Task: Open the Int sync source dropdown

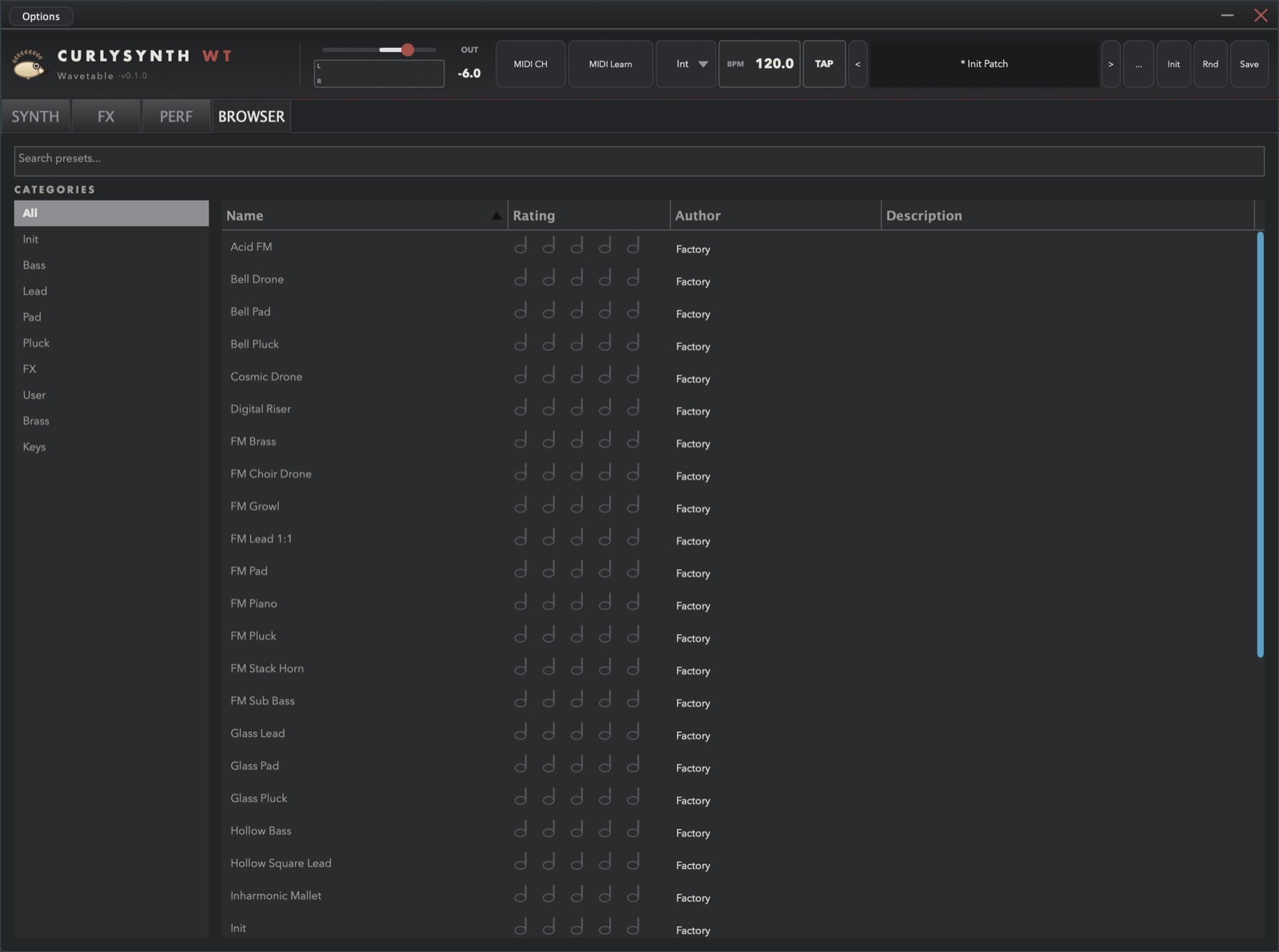Action: [x=686, y=64]
